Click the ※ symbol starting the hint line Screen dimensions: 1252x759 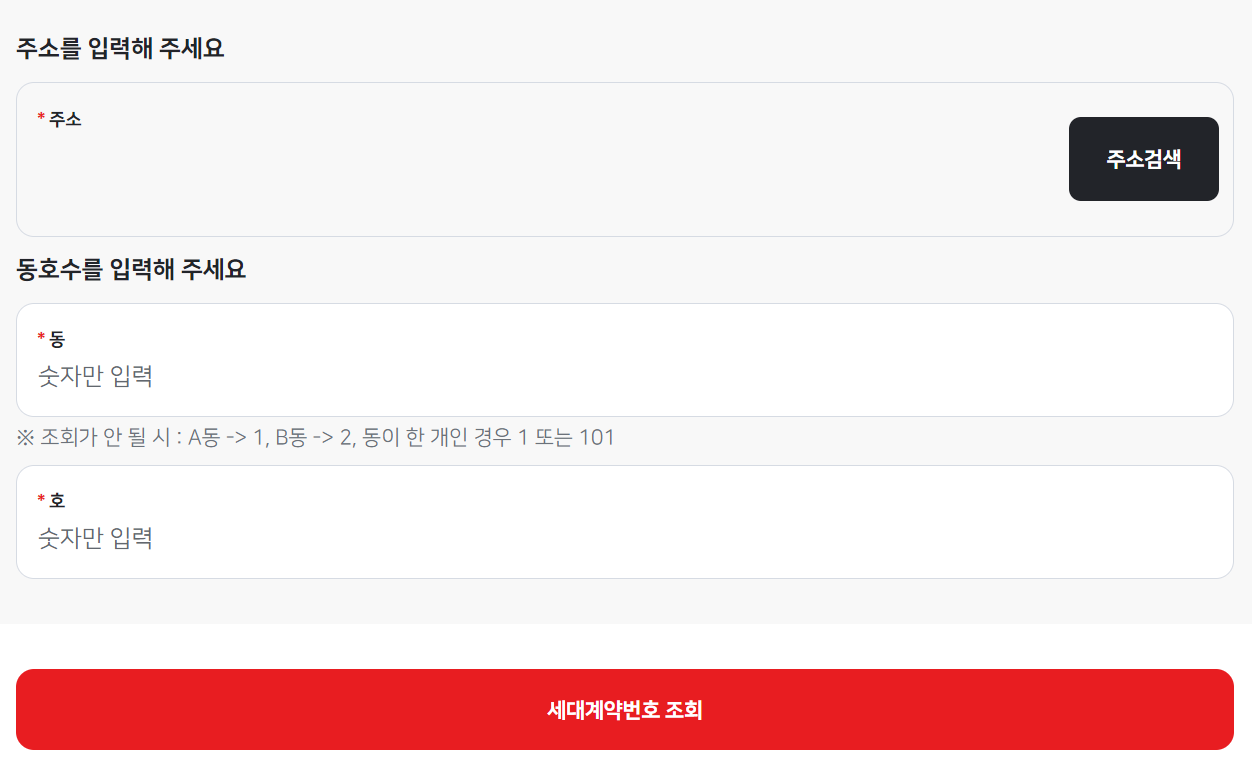[26, 437]
